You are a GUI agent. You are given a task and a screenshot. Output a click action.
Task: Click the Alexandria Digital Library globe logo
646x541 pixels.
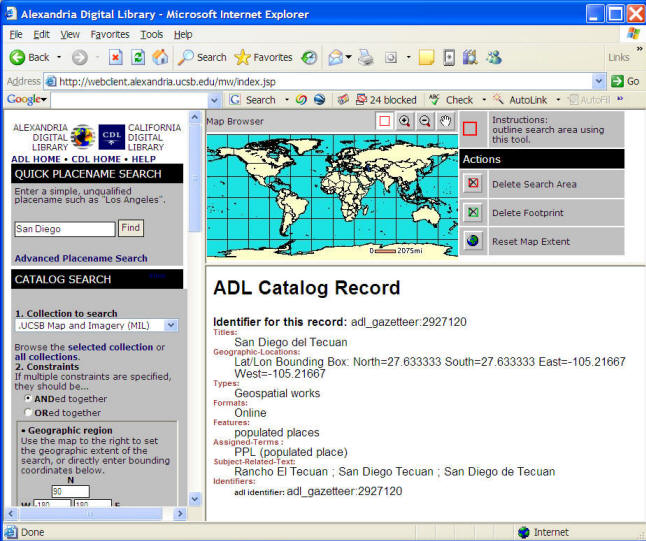[82, 137]
